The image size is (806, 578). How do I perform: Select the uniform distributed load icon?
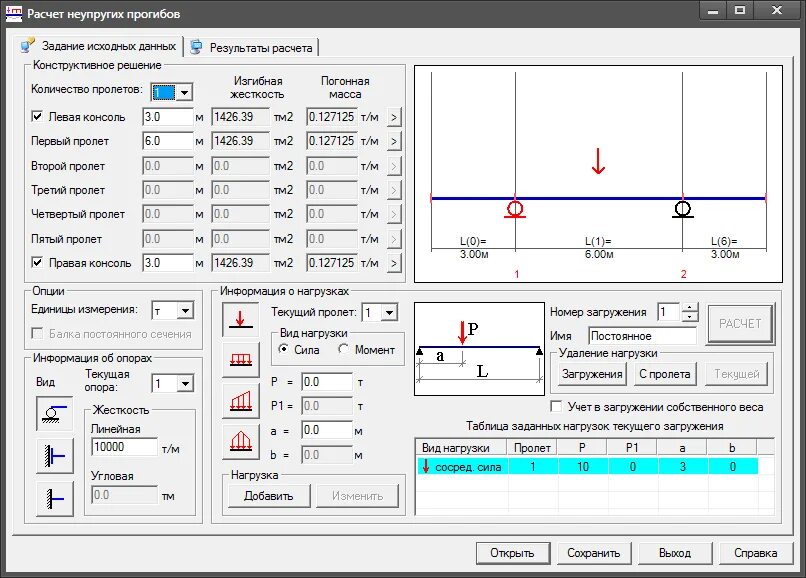click(x=241, y=358)
